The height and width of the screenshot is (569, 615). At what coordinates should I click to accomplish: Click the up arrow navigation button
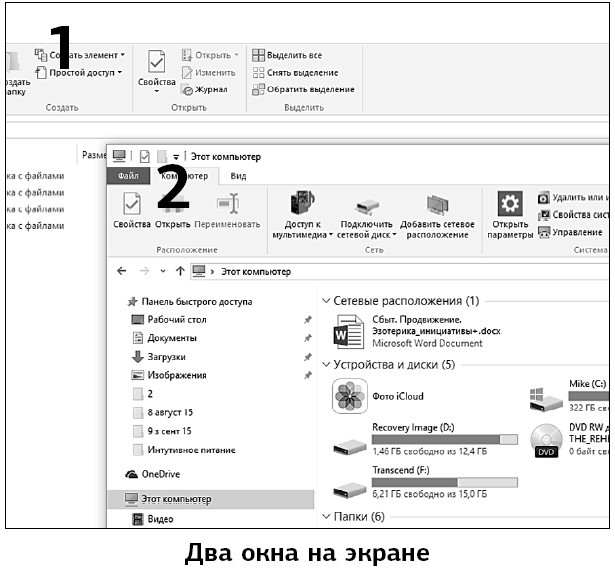[x=180, y=271]
